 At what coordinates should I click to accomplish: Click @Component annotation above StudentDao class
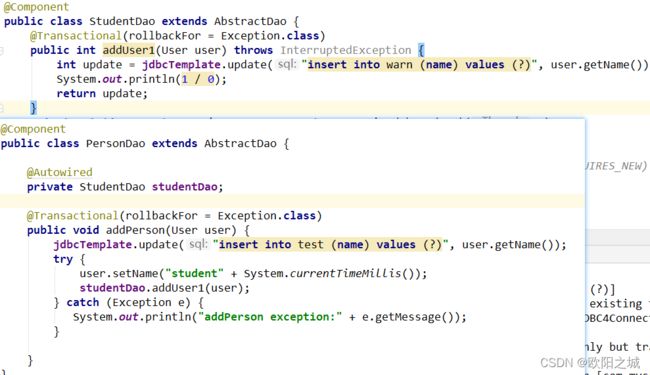36,7
